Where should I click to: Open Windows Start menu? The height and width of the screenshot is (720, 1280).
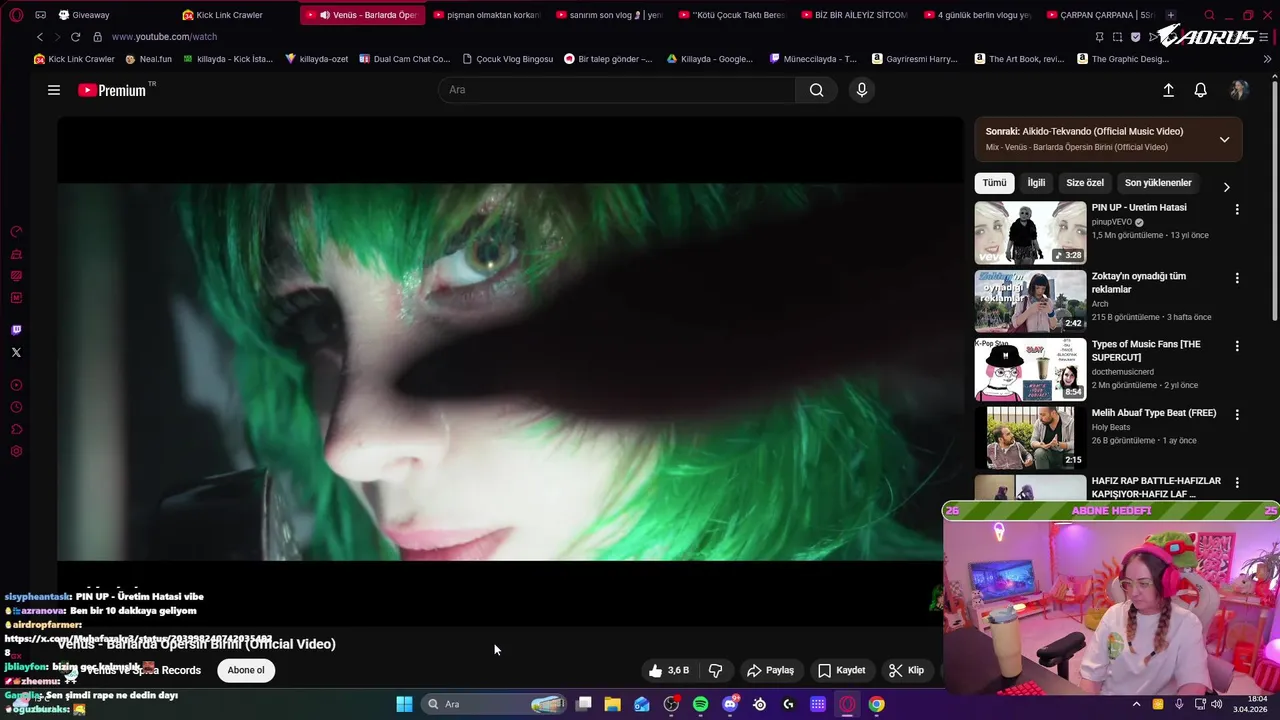404,704
